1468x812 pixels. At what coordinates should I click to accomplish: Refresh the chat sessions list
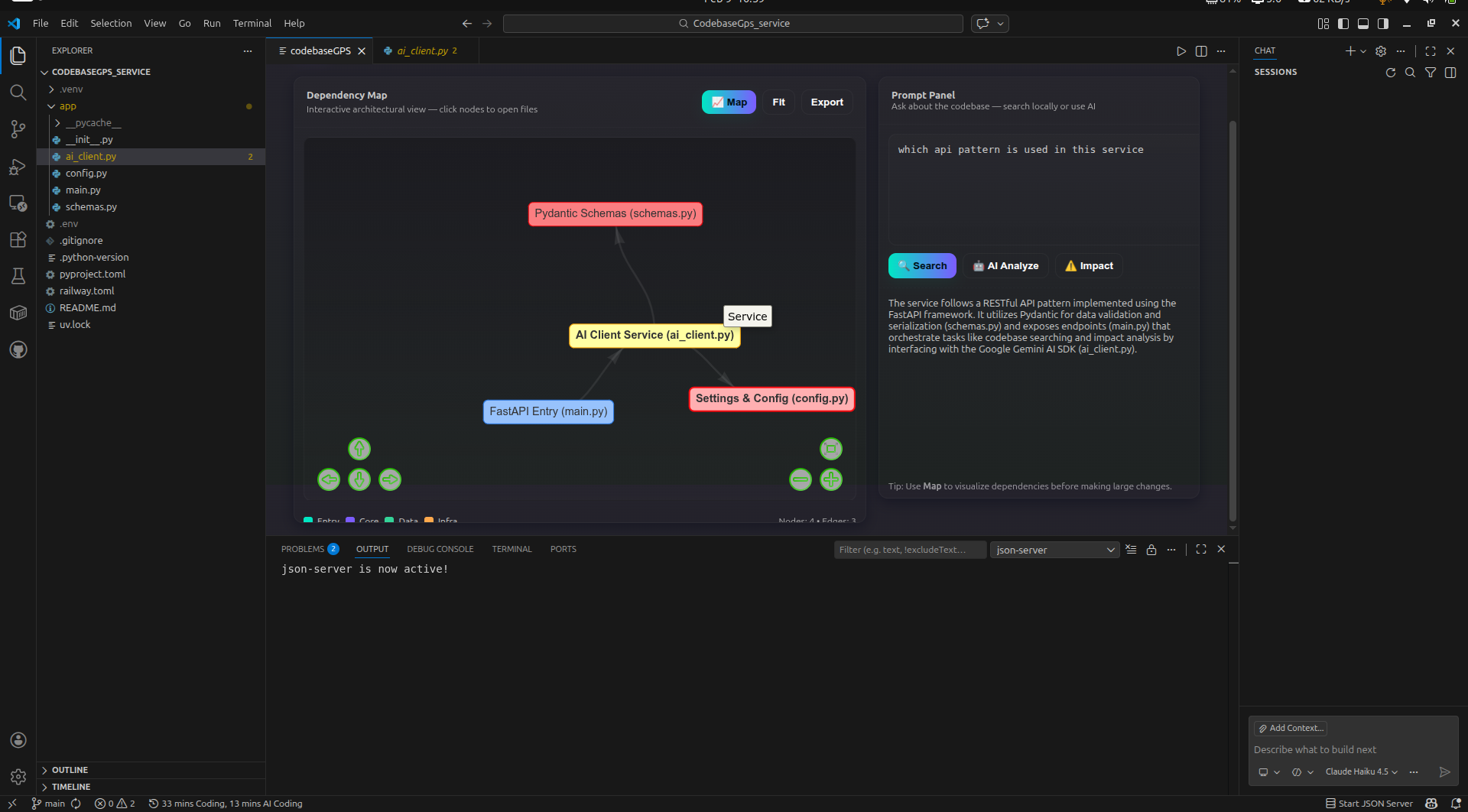[1391, 73]
